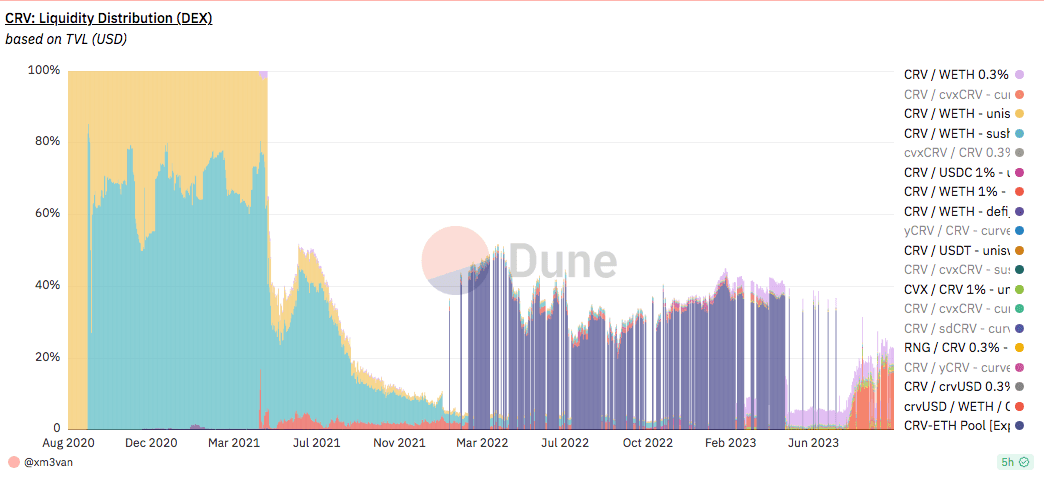This screenshot has height=479, width=1044.
Task: Click the CRV / crvUSD 0.3% legend label
Action: point(957,386)
